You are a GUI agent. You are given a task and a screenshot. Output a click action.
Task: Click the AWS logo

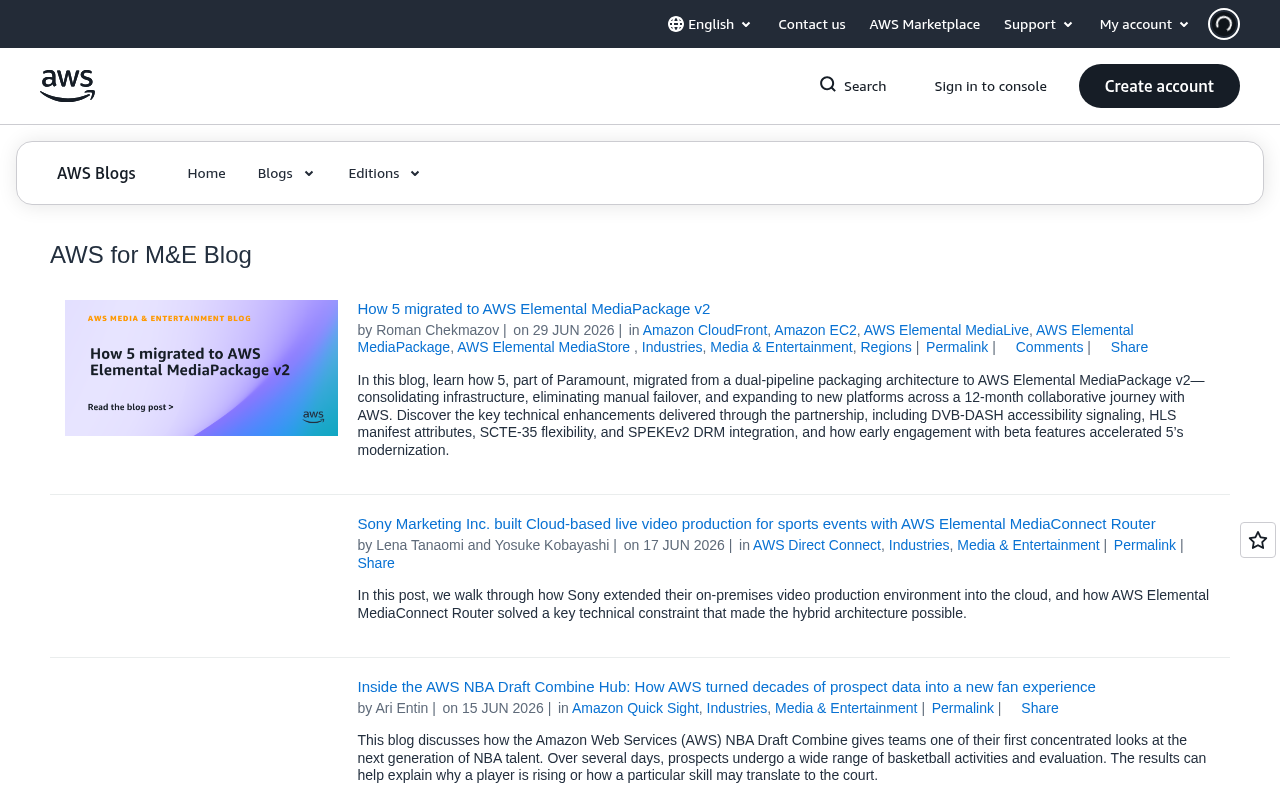coord(67,86)
